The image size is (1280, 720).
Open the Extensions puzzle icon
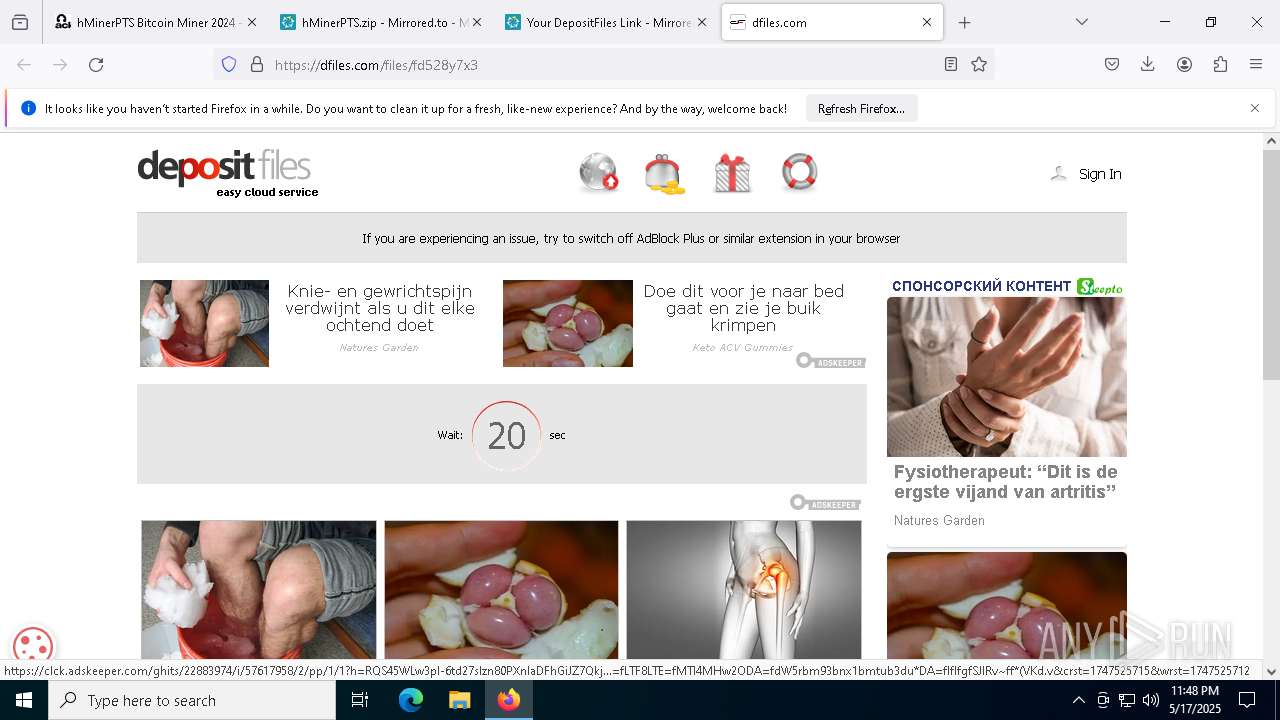click(1220, 65)
